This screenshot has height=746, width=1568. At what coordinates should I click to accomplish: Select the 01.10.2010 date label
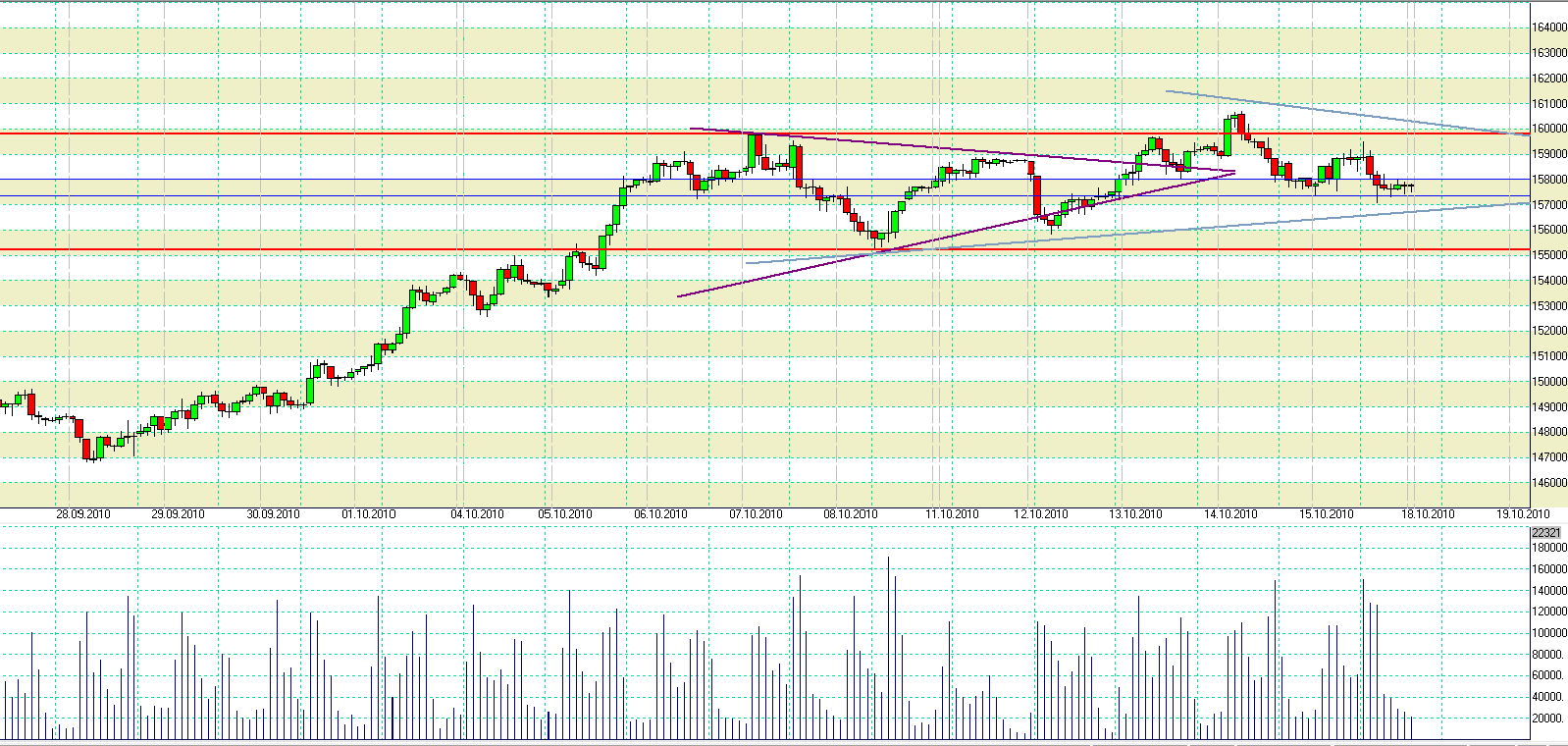point(369,514)
